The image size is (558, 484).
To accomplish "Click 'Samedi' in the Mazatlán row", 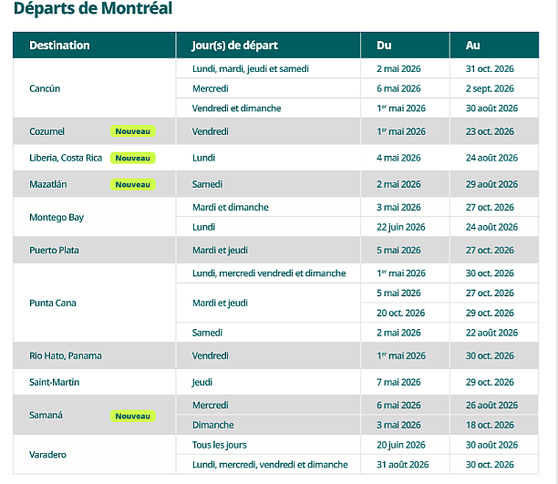I will (207, 184).
